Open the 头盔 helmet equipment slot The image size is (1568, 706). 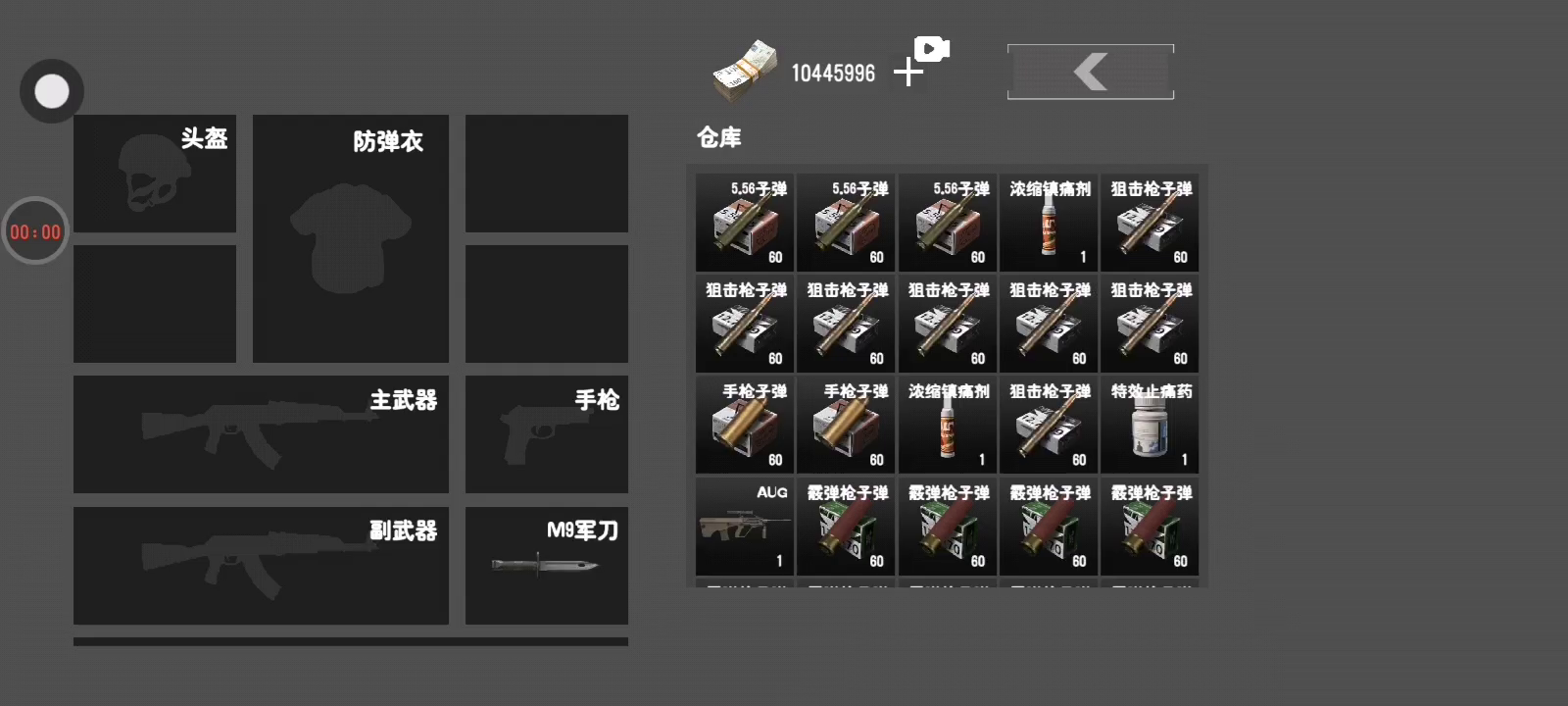coord(155,174)
